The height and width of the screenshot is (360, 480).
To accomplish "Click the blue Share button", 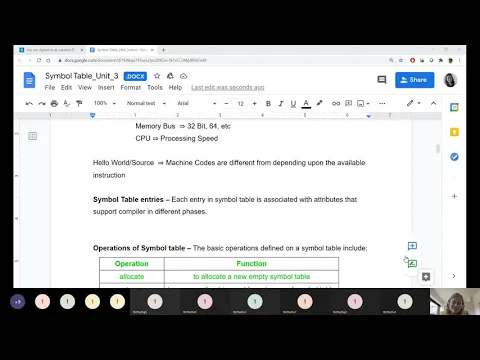I will coord(415,80).
